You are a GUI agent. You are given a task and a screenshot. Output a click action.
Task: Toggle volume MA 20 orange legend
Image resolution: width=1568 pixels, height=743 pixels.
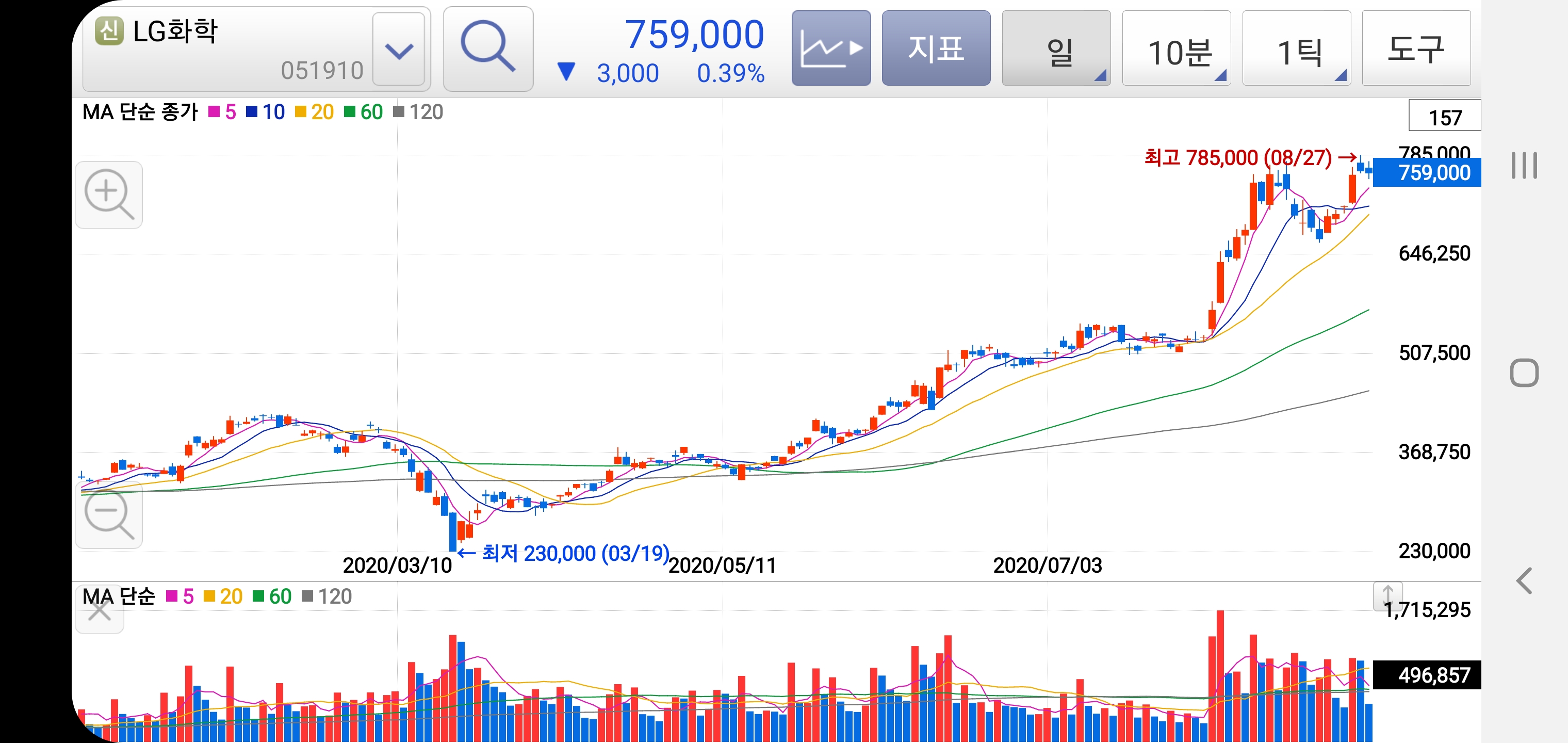tap(223, 596)
